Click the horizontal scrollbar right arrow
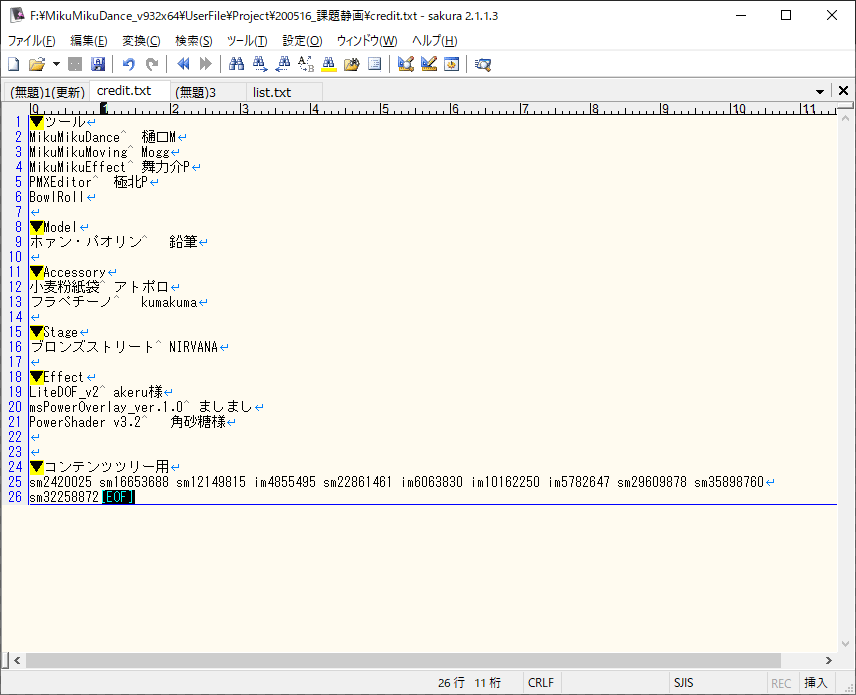The image size is (856, 695). [x=827, y=660]
